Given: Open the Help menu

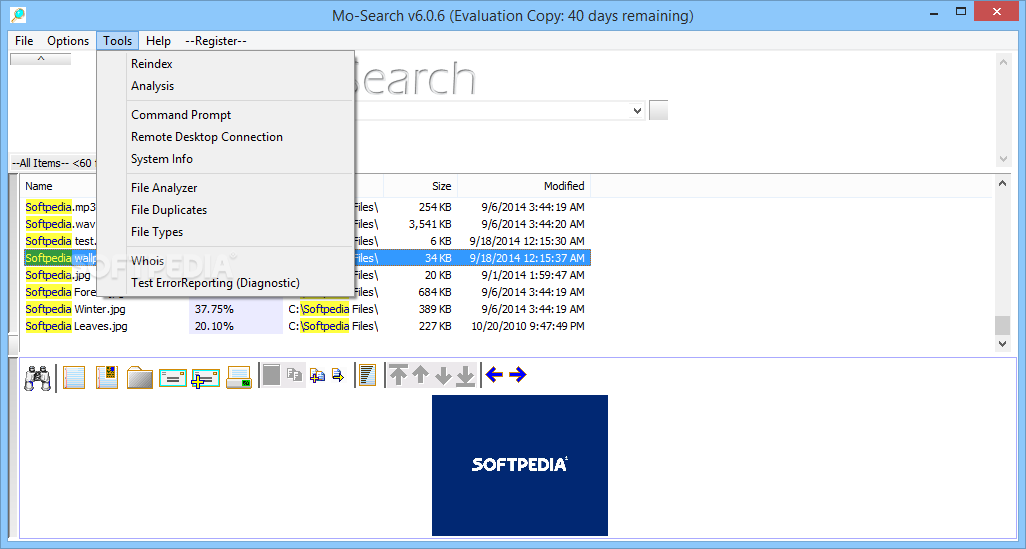Looking at the screenshot, I should [158, 41].
